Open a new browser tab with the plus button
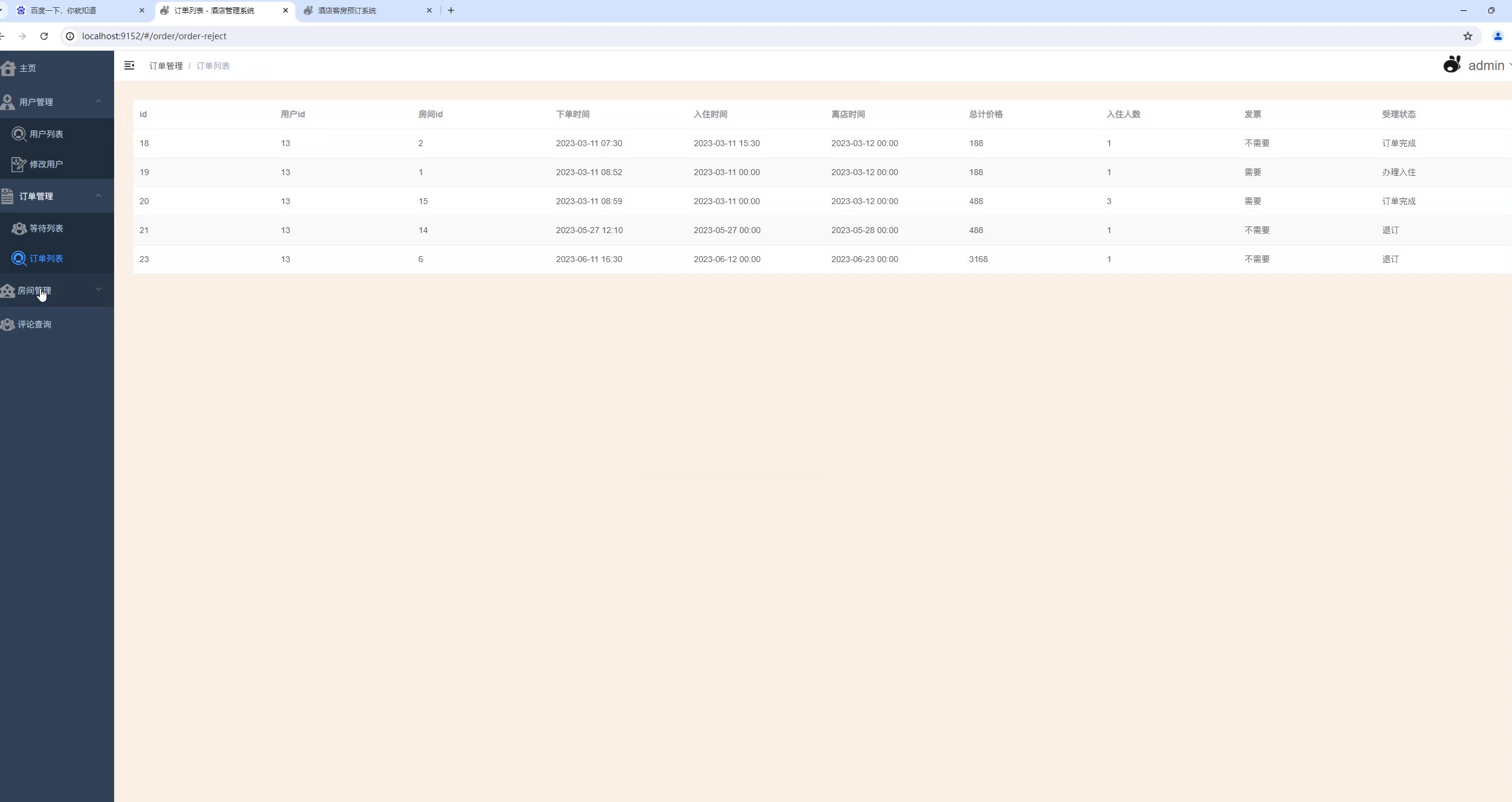The width and height of the screenshot is (1512, 802). (450, 10)
